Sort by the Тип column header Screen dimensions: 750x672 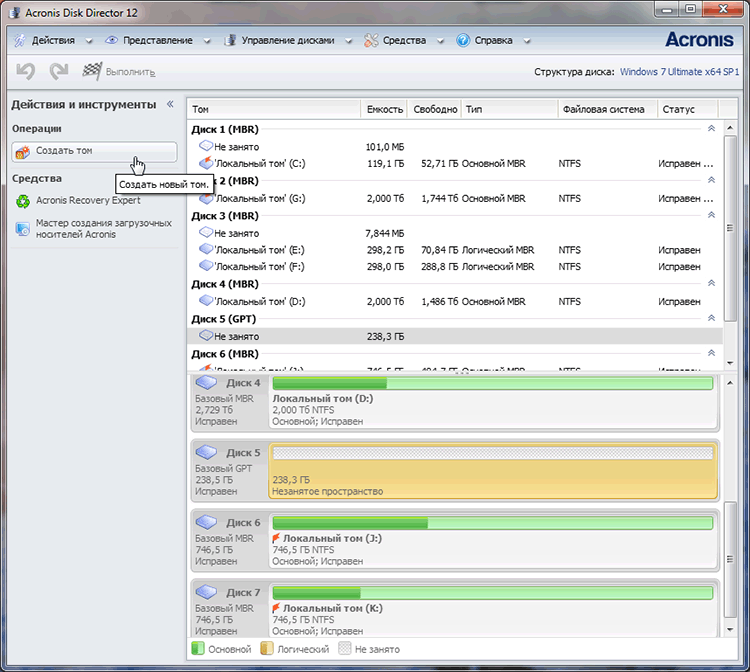[x=509, y=109]
